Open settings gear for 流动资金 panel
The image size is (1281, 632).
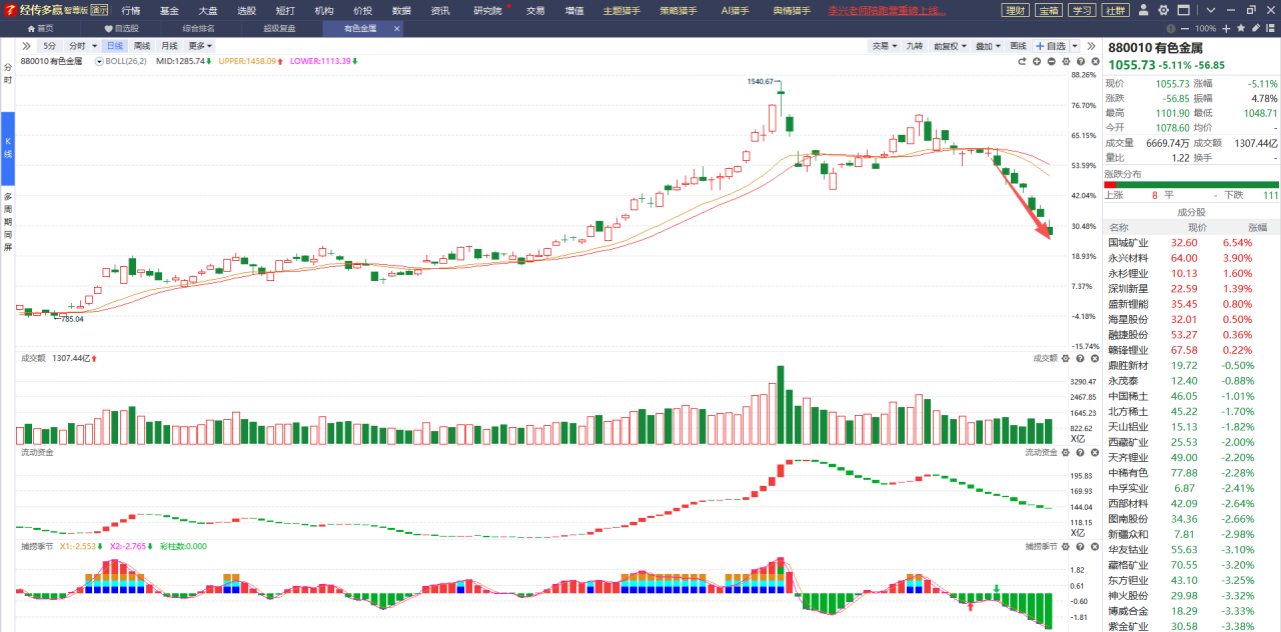click(x=1066, y=452)
